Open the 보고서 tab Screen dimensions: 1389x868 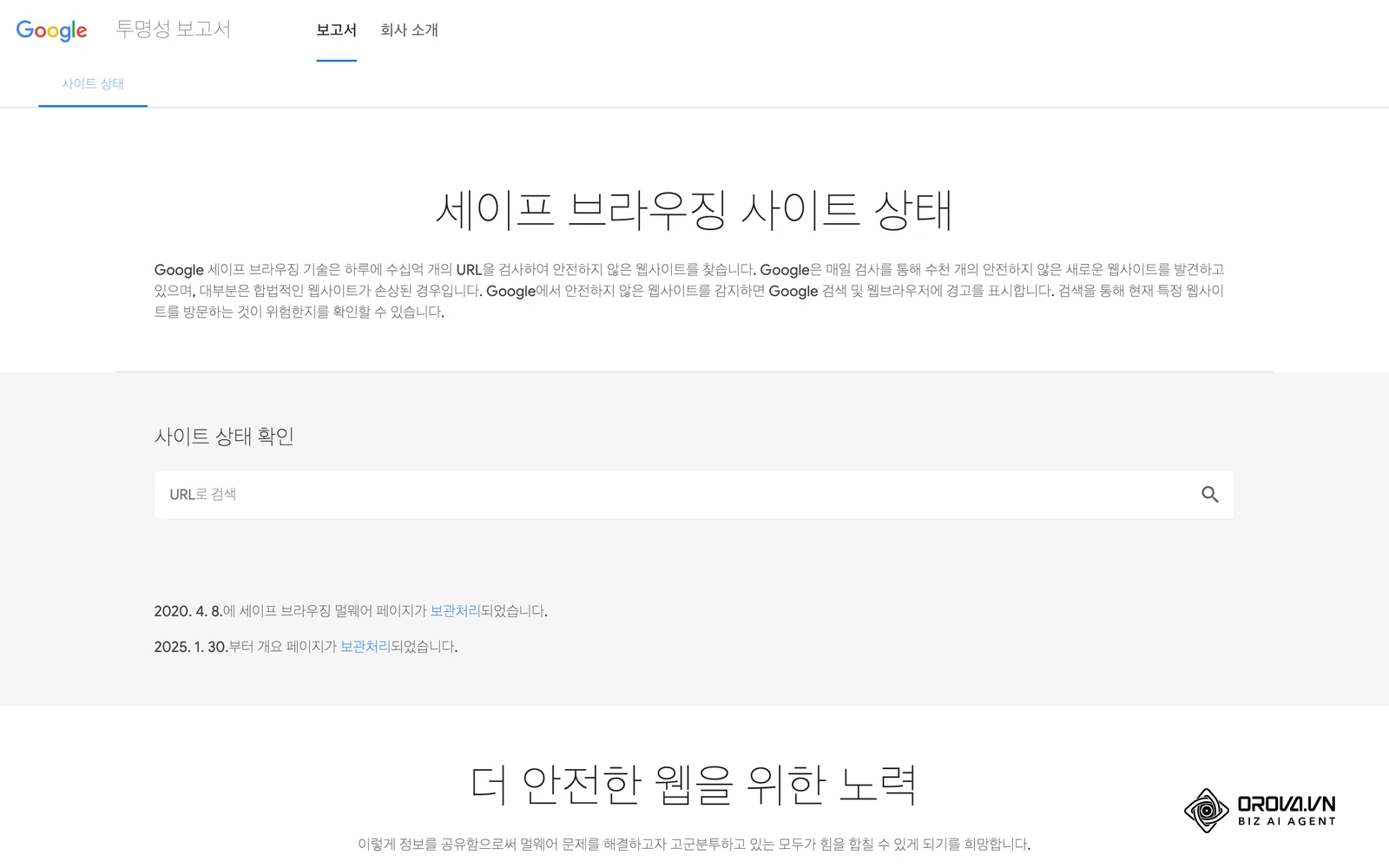(336, 30)
